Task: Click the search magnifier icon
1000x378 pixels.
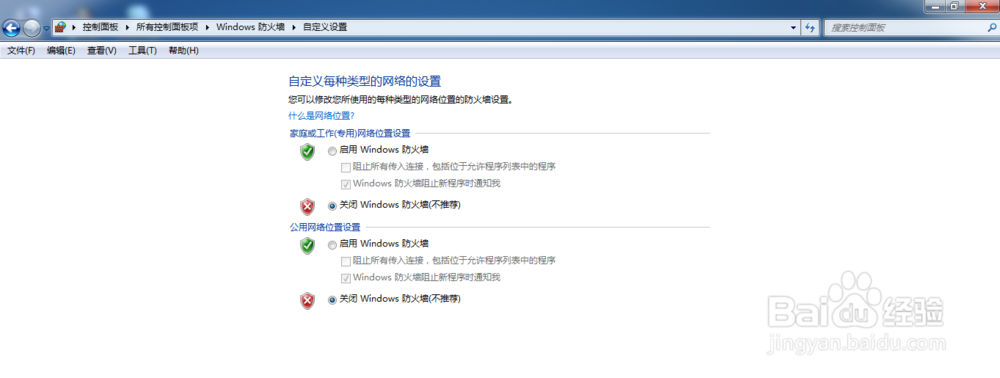Action: tap(992, 27)
